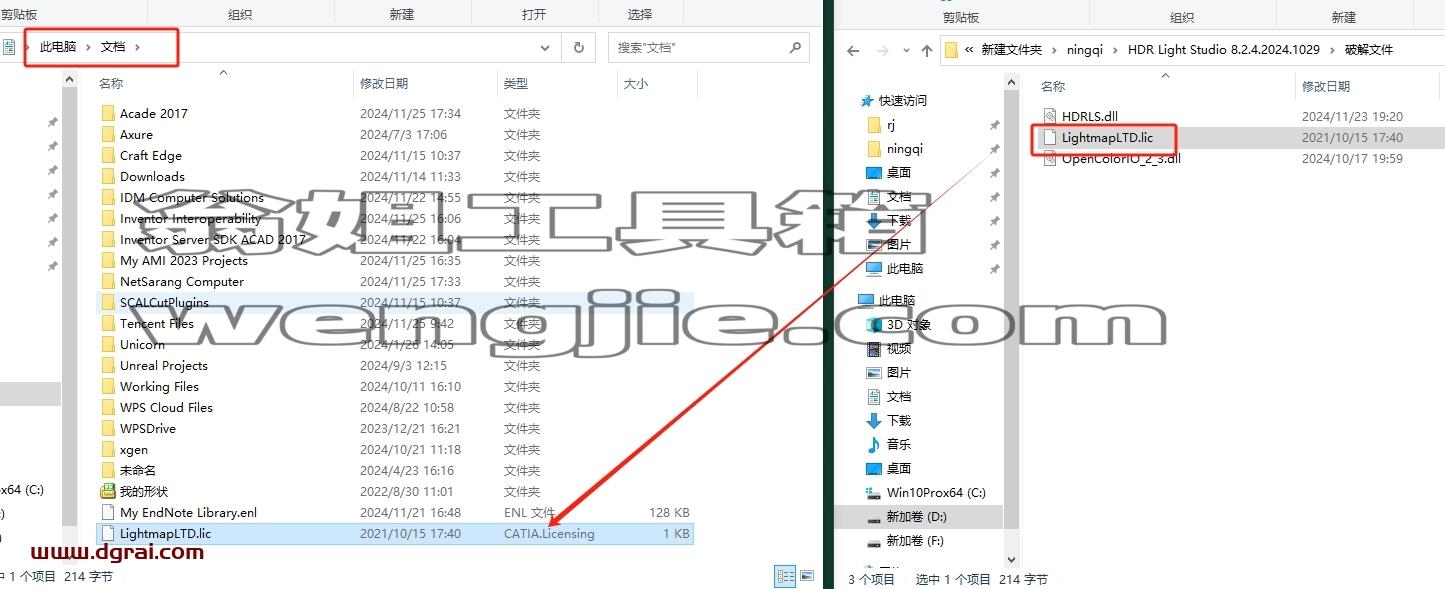Select the WPS Cloud Files folder
This screenshot has height=589, width=1445.
tap(166, 408)
